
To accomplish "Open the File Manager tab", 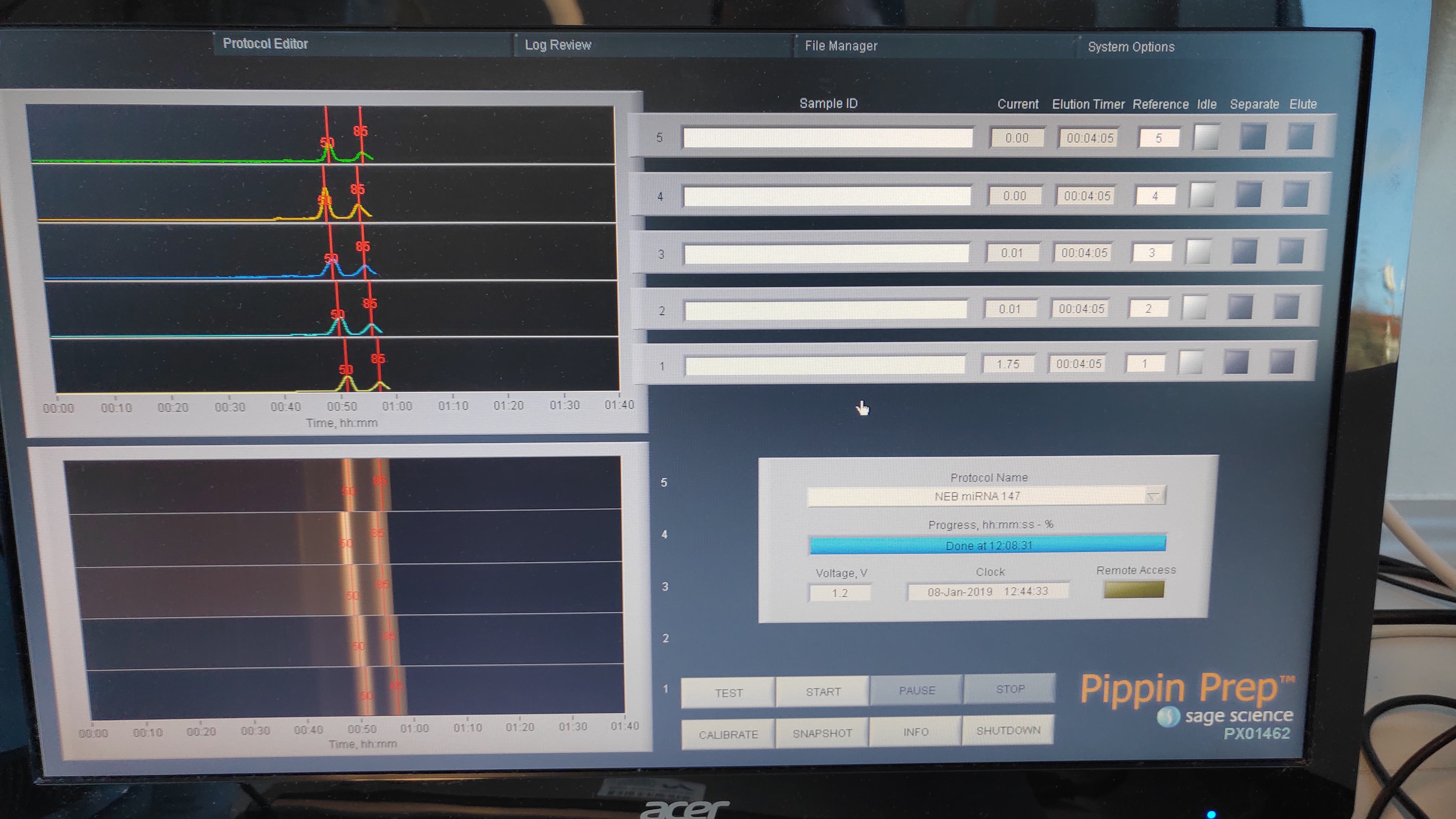I will (840, 46).
